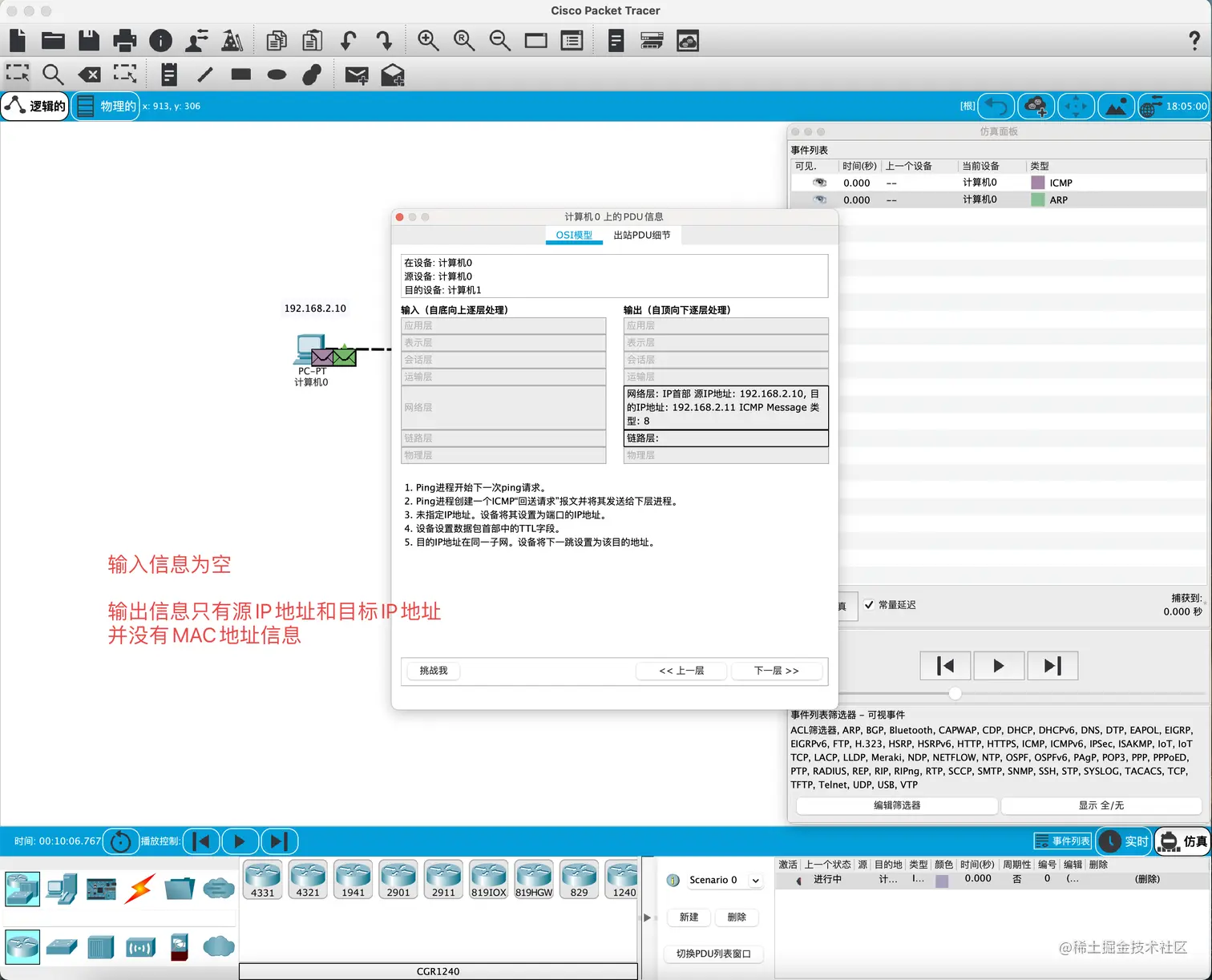Viewport: 1212px width, 980px height.
Task: Click 新建 scenario button
Action: (x=689, y=917)
